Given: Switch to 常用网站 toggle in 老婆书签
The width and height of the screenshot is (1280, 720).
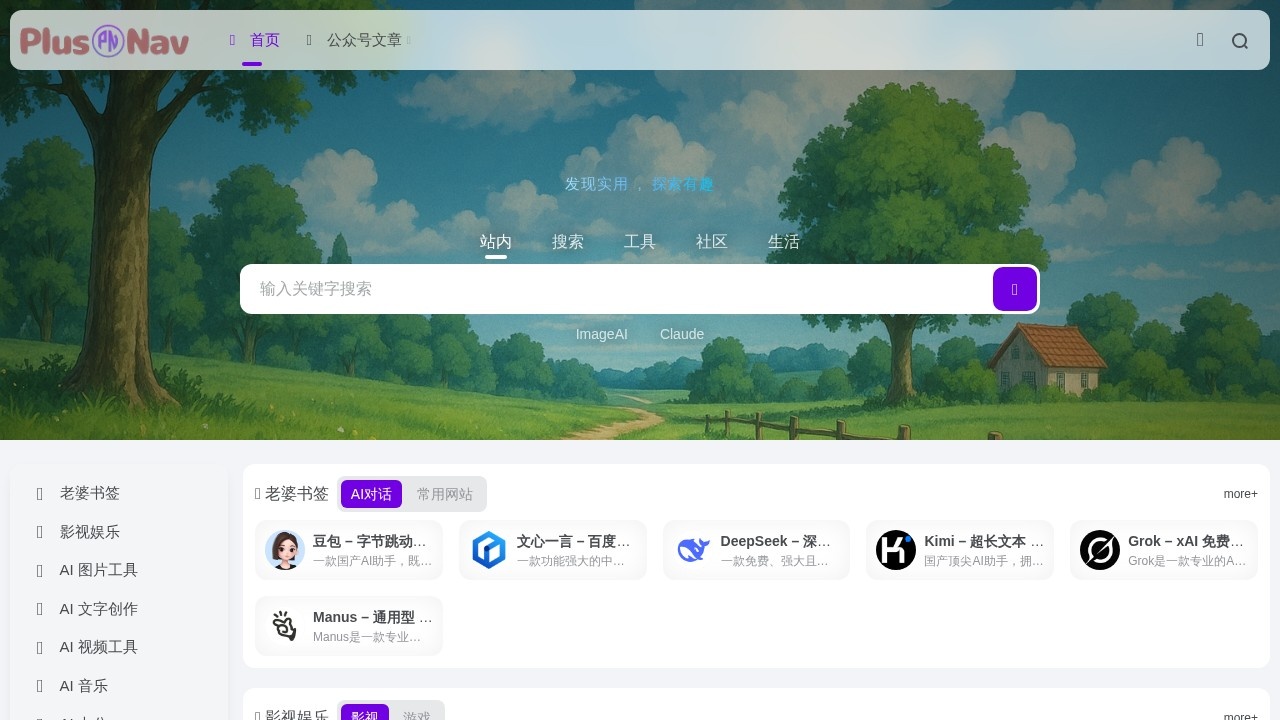Looking at the screenshot, I should pyautogui.click(x=444, y=494).
